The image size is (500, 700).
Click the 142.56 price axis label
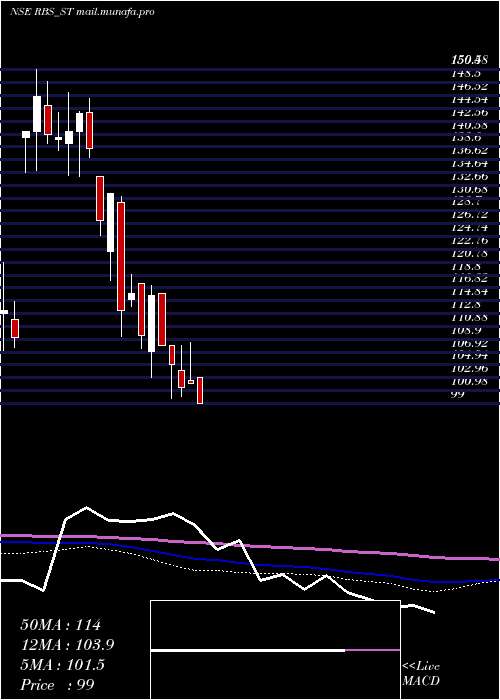pyautogui.click(x=471, y=112)
